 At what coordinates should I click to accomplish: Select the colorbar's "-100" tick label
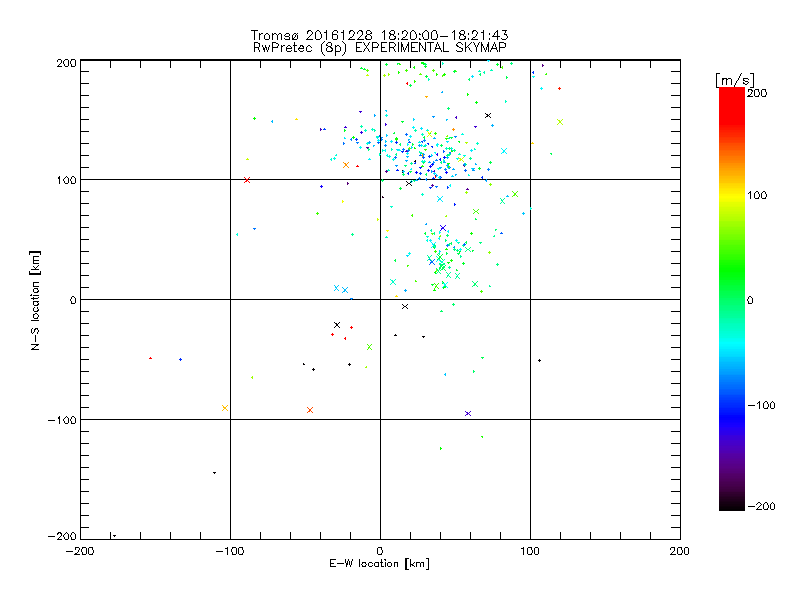tap(761, 405)
